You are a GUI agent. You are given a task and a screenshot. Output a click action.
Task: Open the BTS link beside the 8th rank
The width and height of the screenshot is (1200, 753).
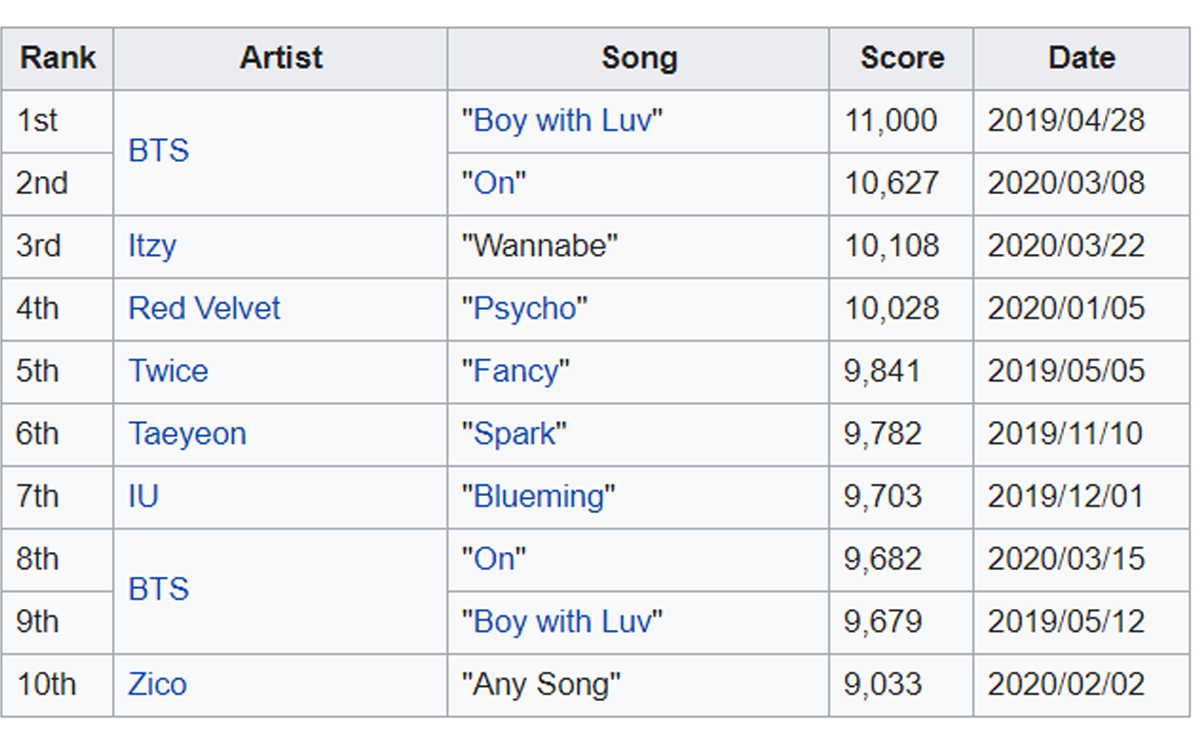click(x=158, y=590)
